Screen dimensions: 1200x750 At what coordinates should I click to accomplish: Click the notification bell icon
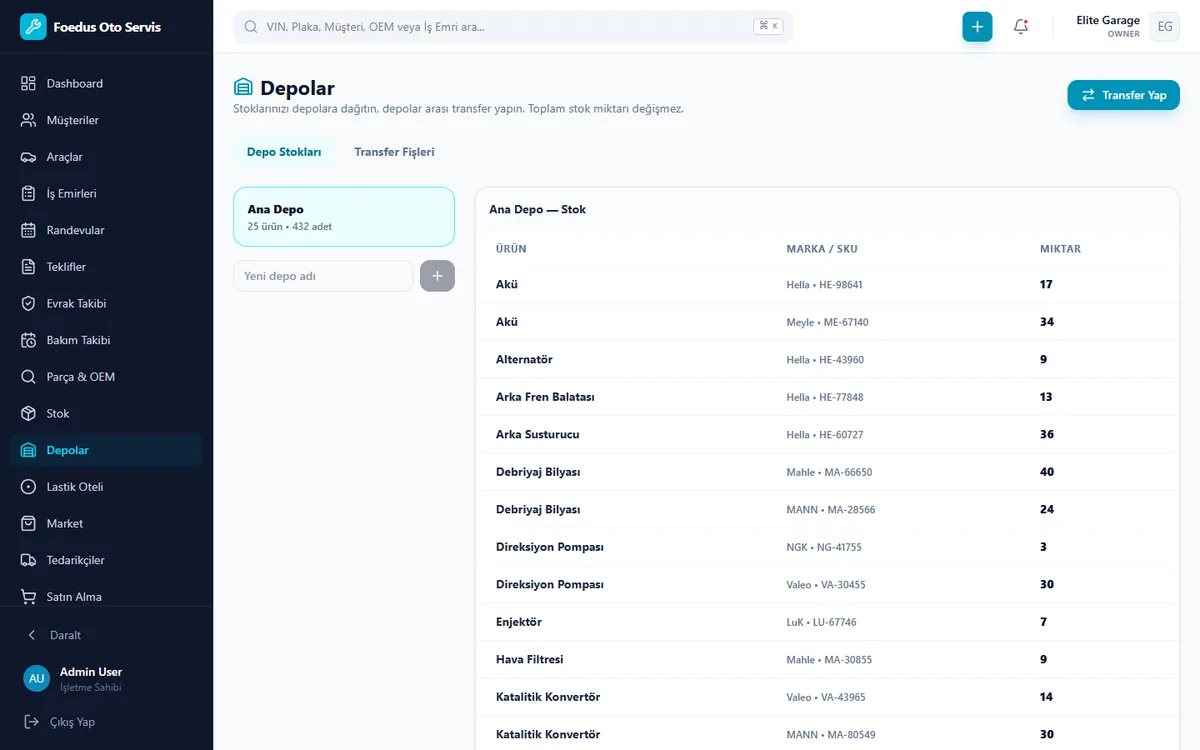tap(1021, 27)
